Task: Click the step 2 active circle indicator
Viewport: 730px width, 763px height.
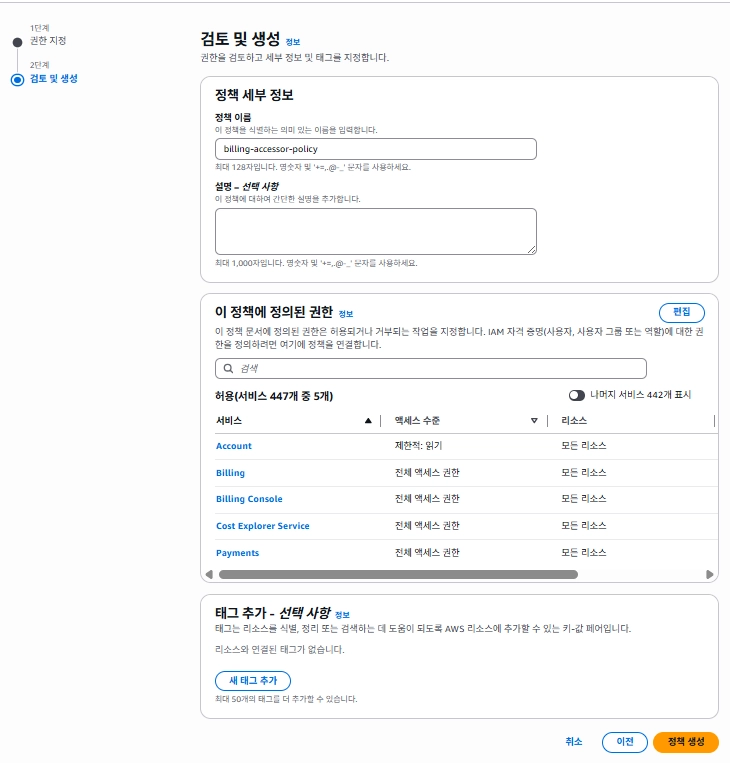Action: click(x=17, y=80)
